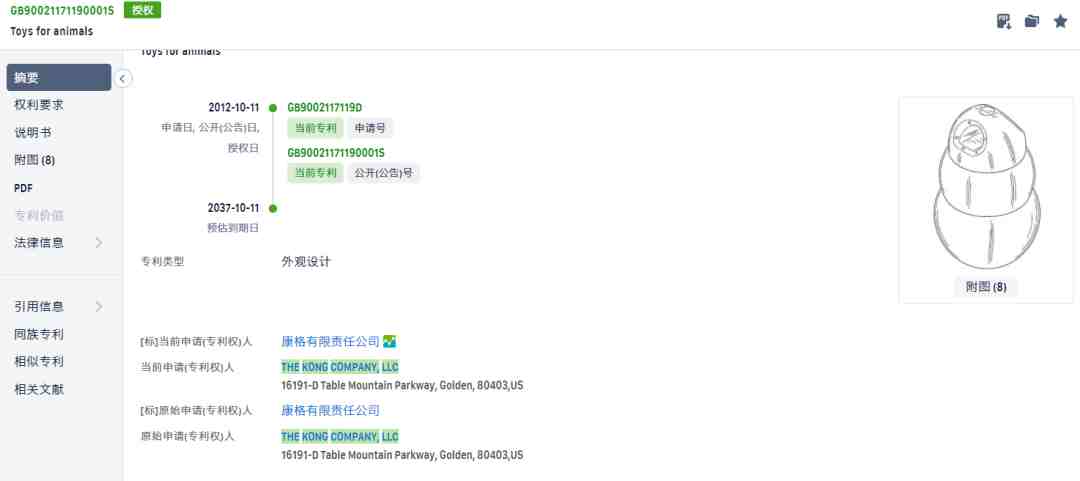The height and width of the screenshot is (481, 1080).
Task: Star this patent as a favorite
Action: pyautogui.click(x=1060, y=21)
